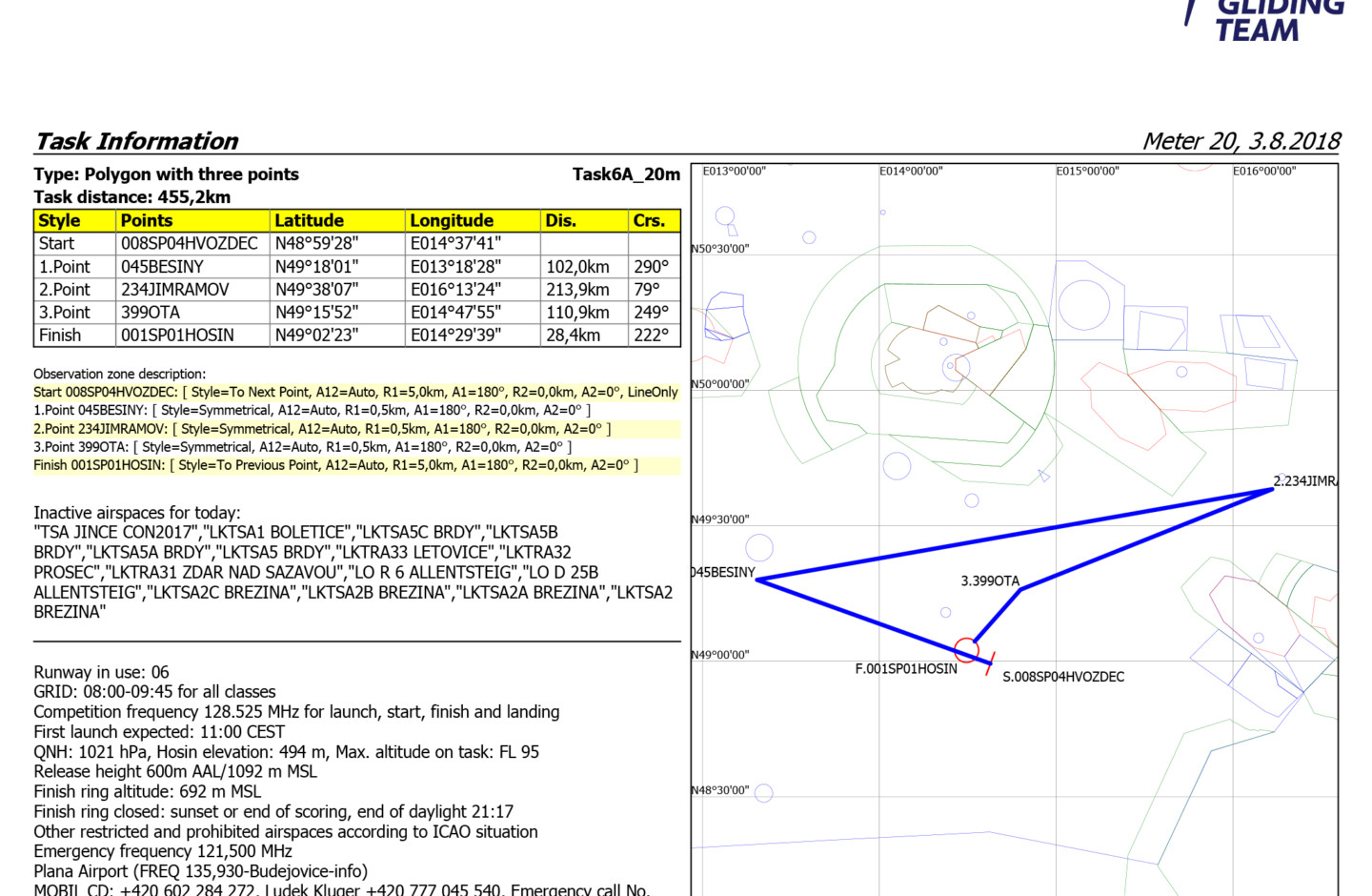Click the red start line marker on the map
This screenshot has height=896, width=1372.
click(991, 661)
